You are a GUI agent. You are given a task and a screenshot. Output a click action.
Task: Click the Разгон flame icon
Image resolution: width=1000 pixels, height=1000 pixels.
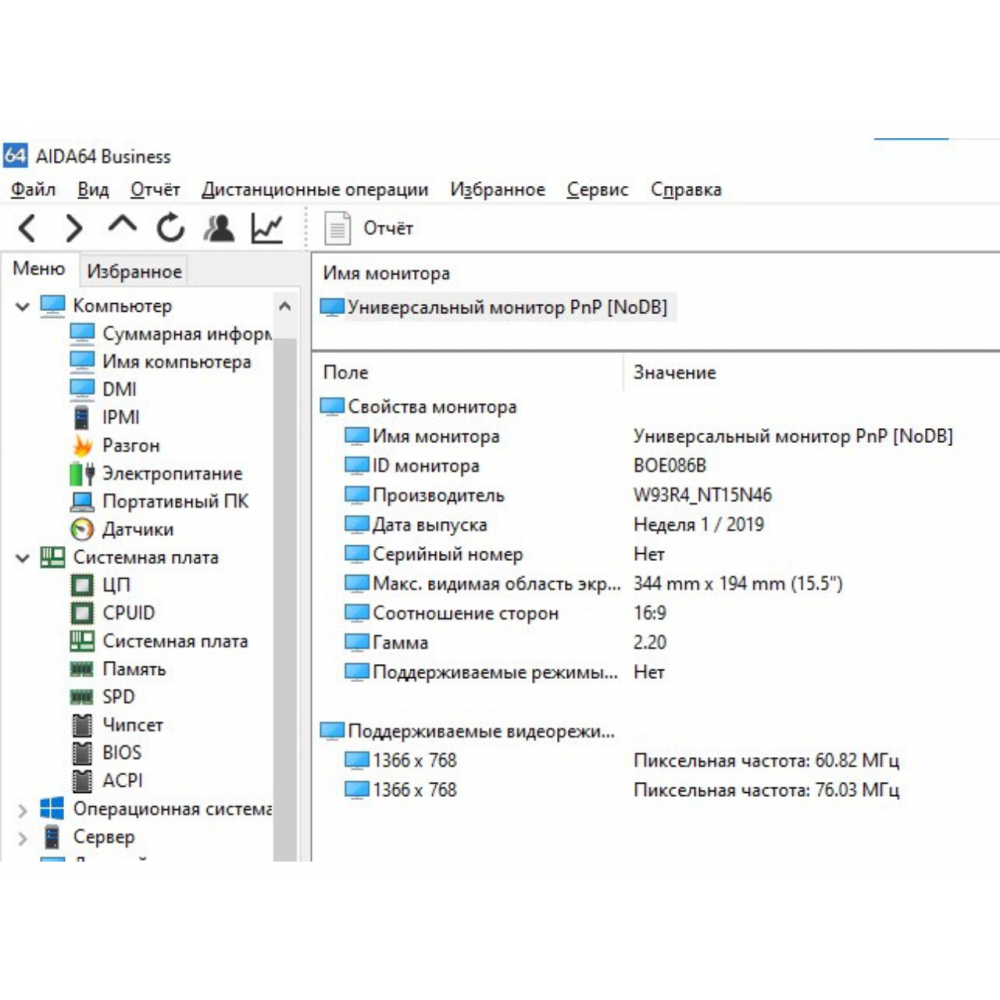(82, 445)
